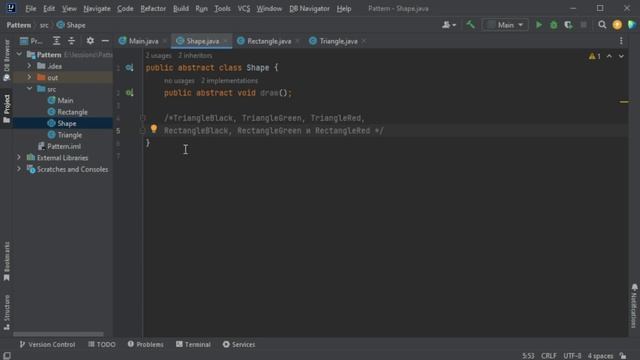Open the Services tool window
The width and height of the screenshot is (640, 360).
tap(239, 344)
